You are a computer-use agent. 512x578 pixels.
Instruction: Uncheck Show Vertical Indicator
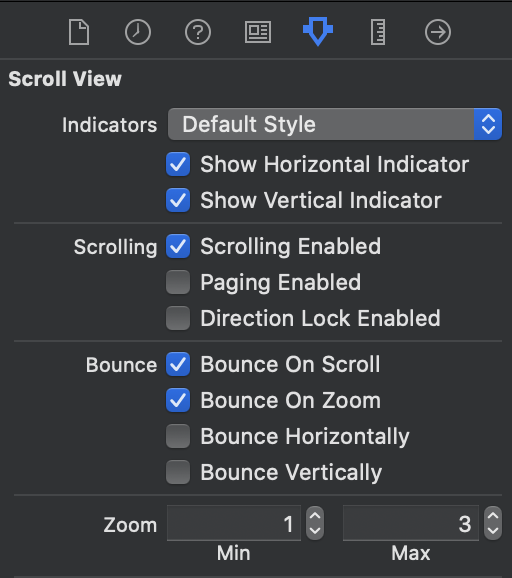pos(178,200)
